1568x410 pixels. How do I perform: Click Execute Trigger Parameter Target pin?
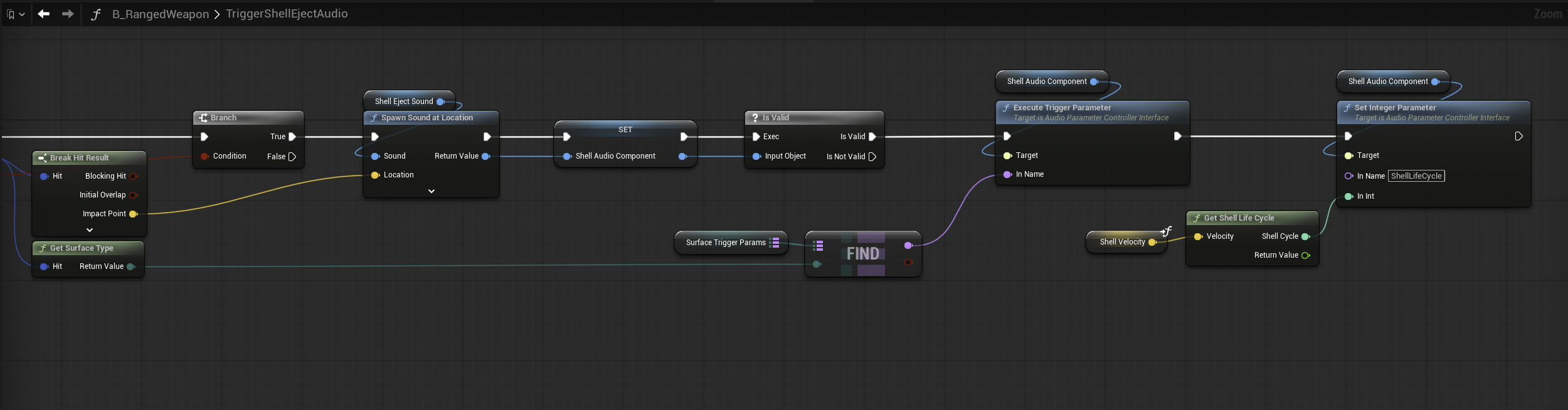coord(1007,155)
